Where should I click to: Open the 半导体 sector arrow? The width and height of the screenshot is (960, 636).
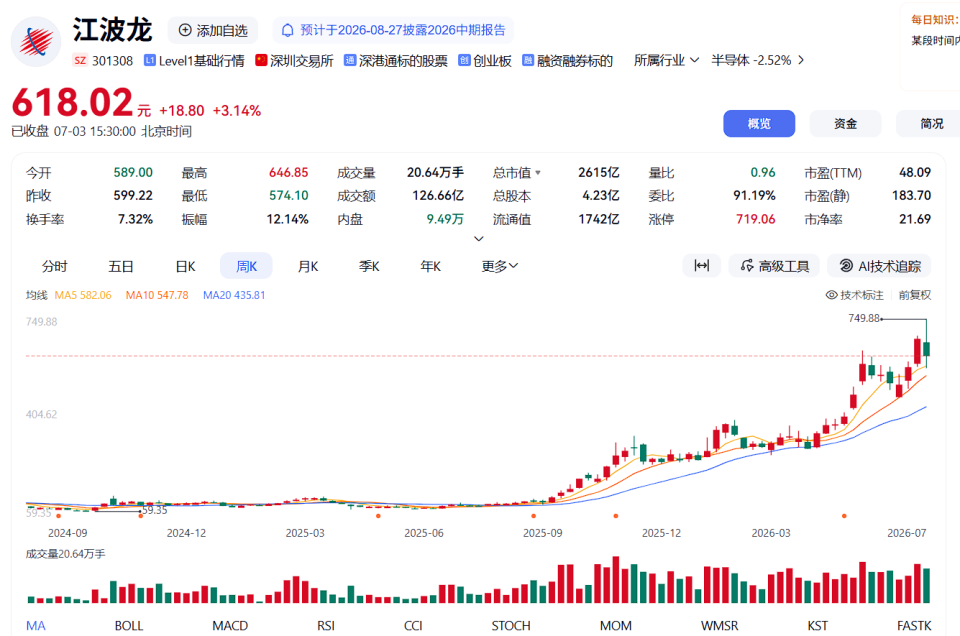point(801,60)
